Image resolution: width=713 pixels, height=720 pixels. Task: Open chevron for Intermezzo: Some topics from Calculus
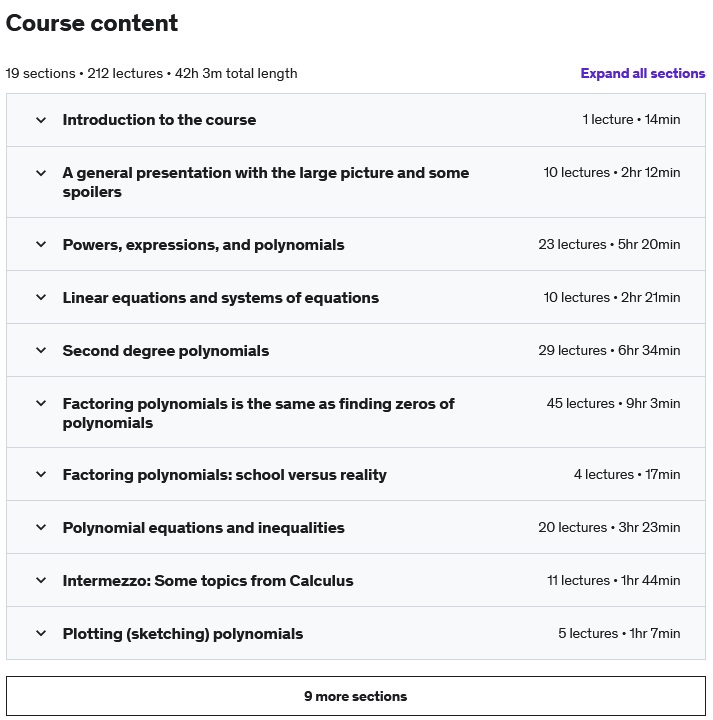point(41,580)
